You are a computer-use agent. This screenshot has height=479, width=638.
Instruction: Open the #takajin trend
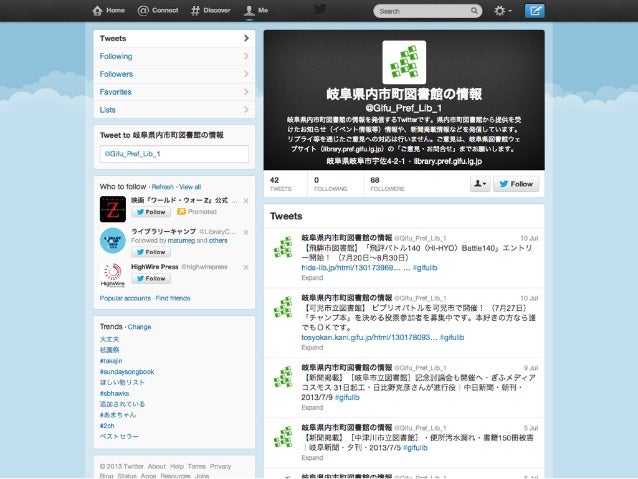click(x=111, y=361)
